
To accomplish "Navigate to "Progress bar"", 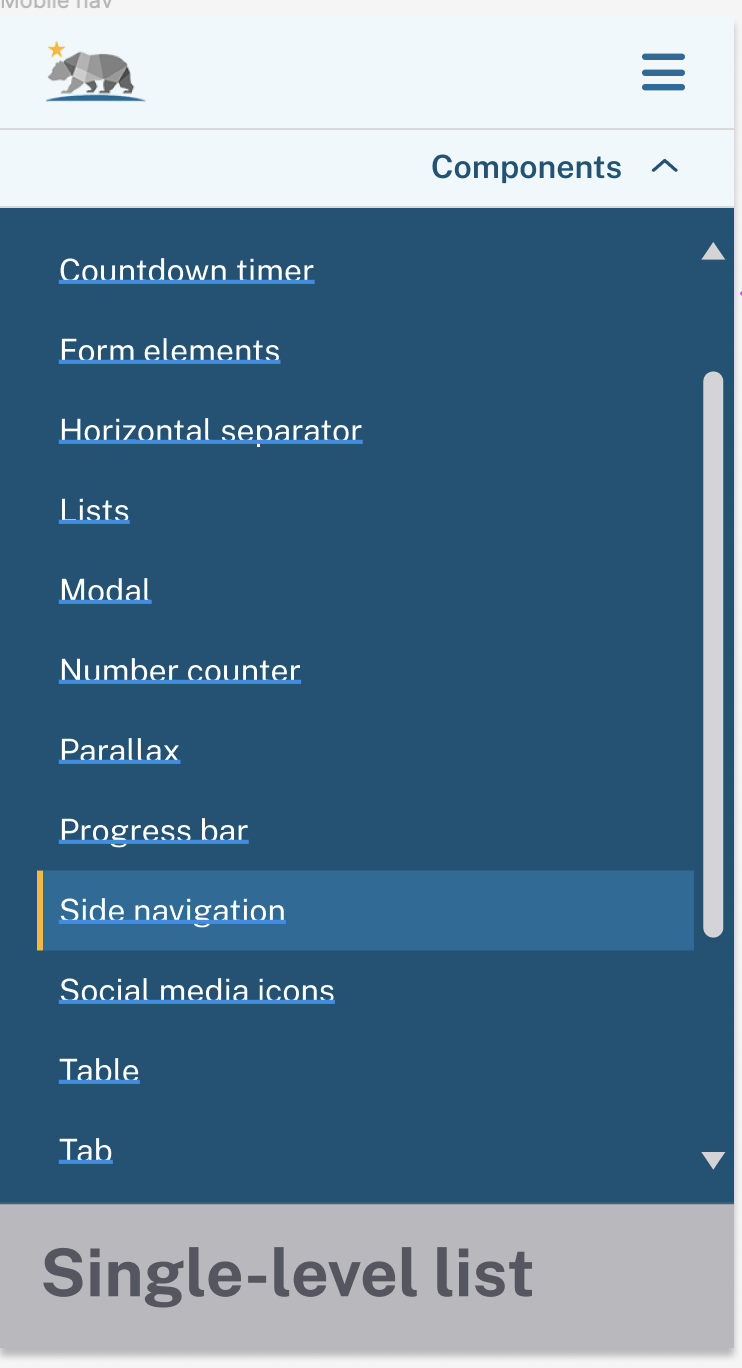I will point(153,830).
